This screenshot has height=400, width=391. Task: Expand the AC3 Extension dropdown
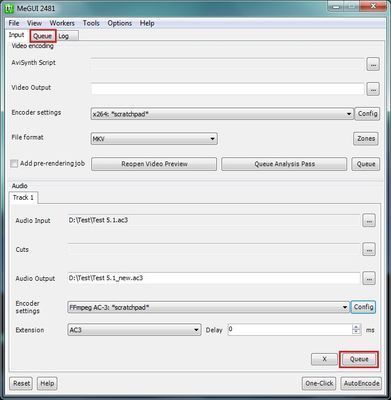pos(134,330)
